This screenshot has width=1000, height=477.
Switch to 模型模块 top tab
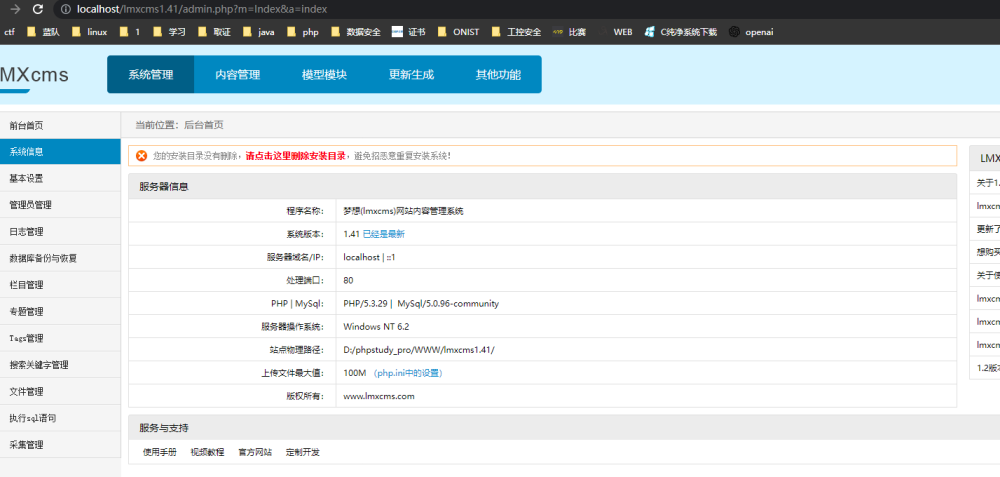[324, 75]
